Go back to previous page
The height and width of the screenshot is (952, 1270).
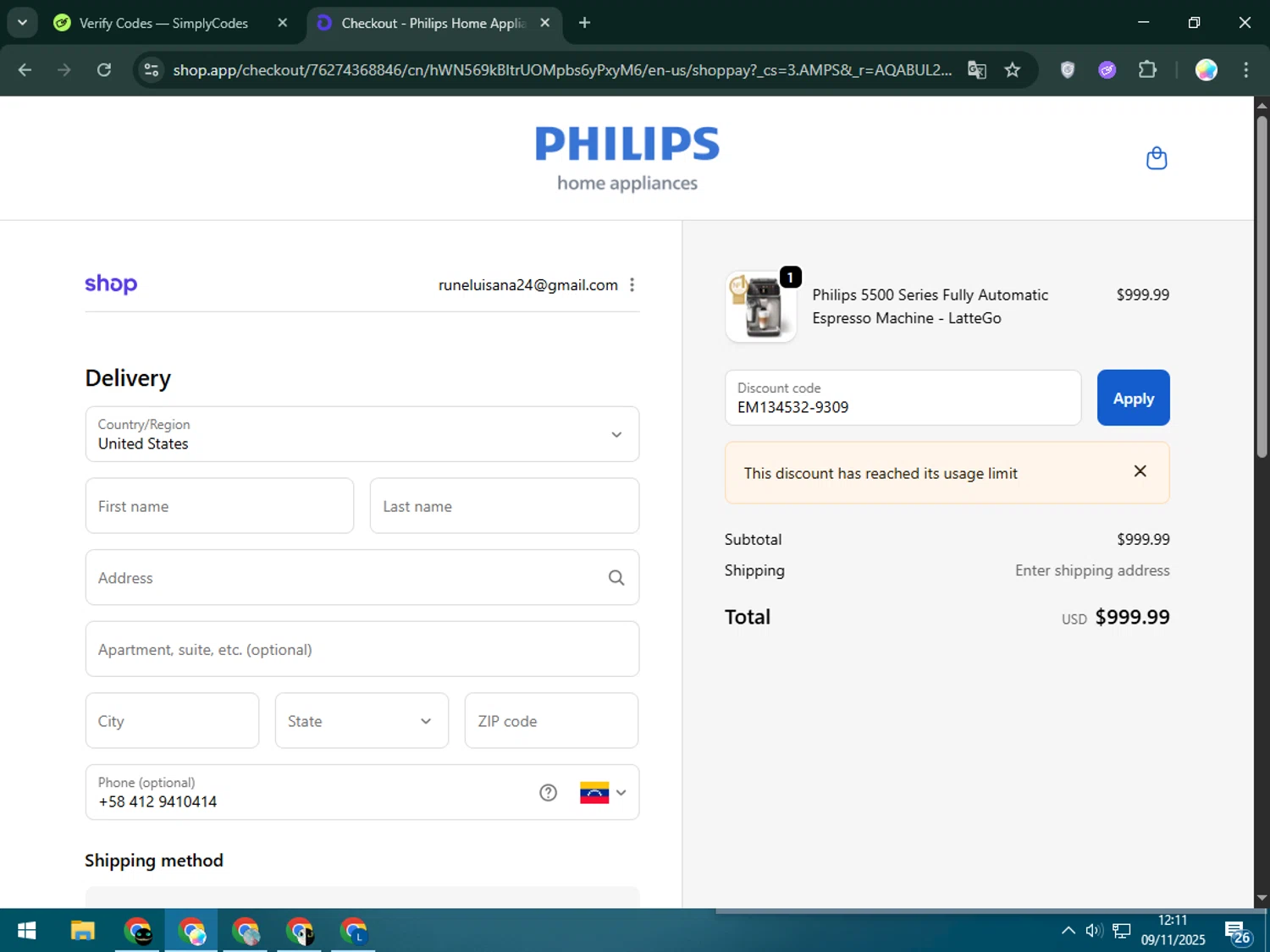(25, 70)
